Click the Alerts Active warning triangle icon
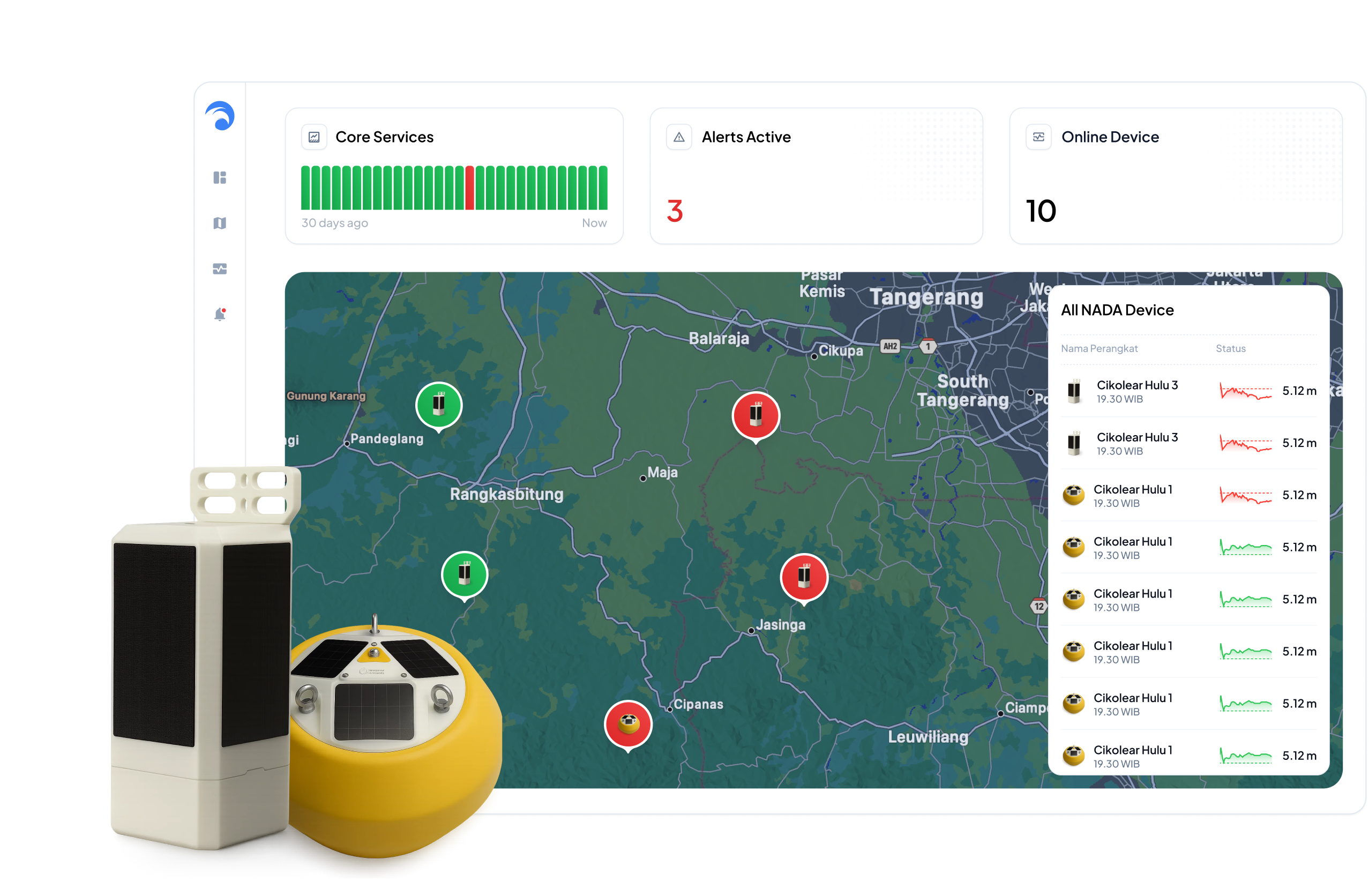 (x=679, y=137)
